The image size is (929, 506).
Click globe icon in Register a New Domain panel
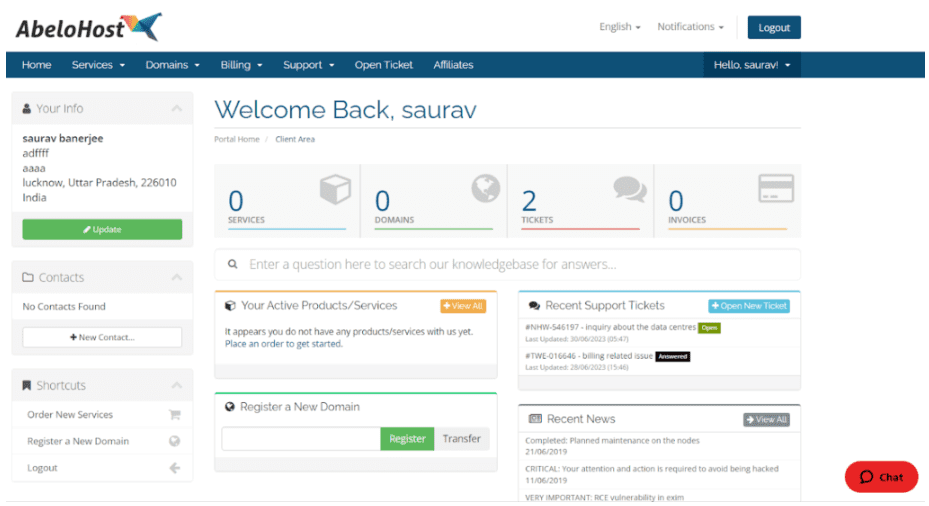click(230, 407)
